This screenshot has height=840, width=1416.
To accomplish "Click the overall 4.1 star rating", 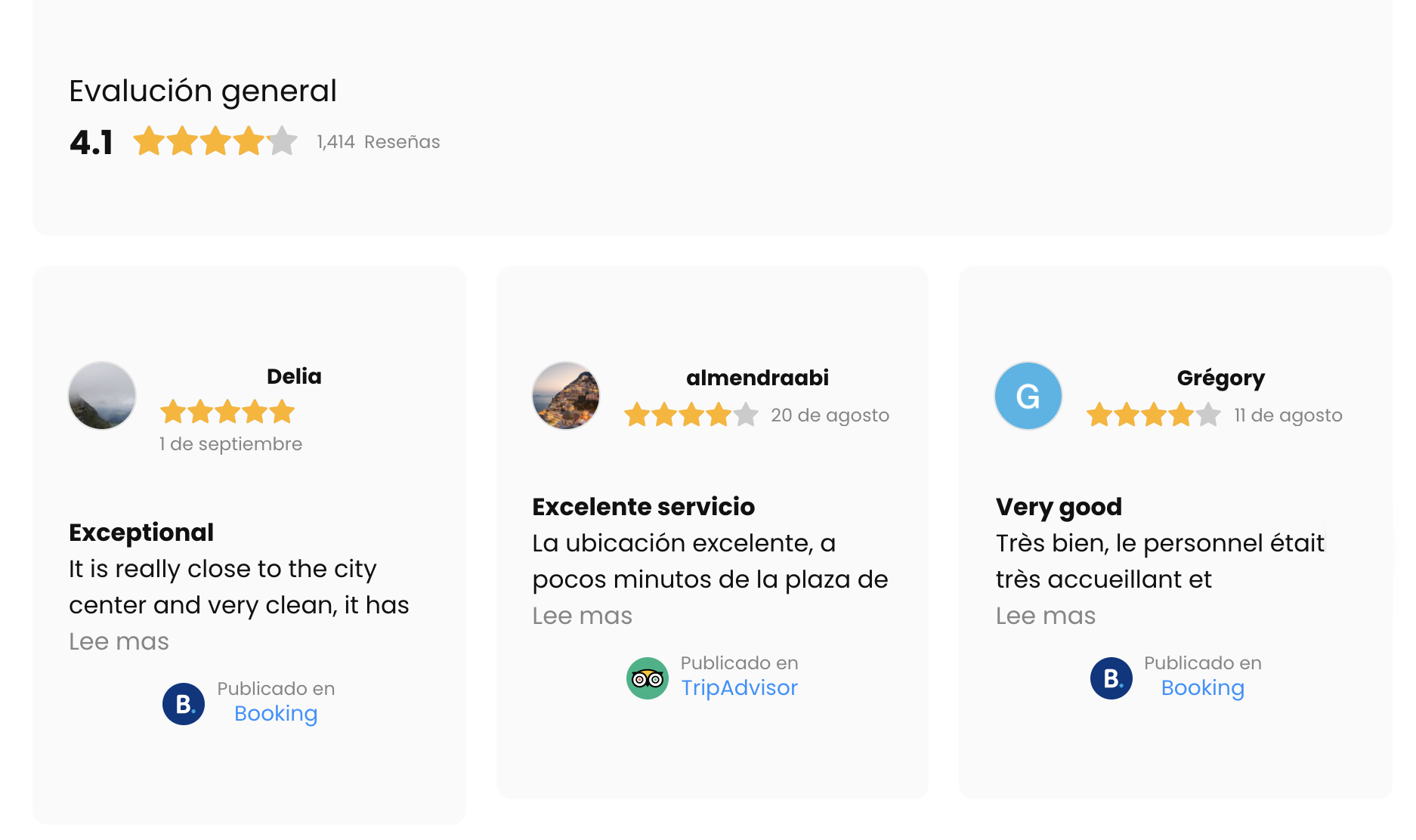I will [215, 141].
